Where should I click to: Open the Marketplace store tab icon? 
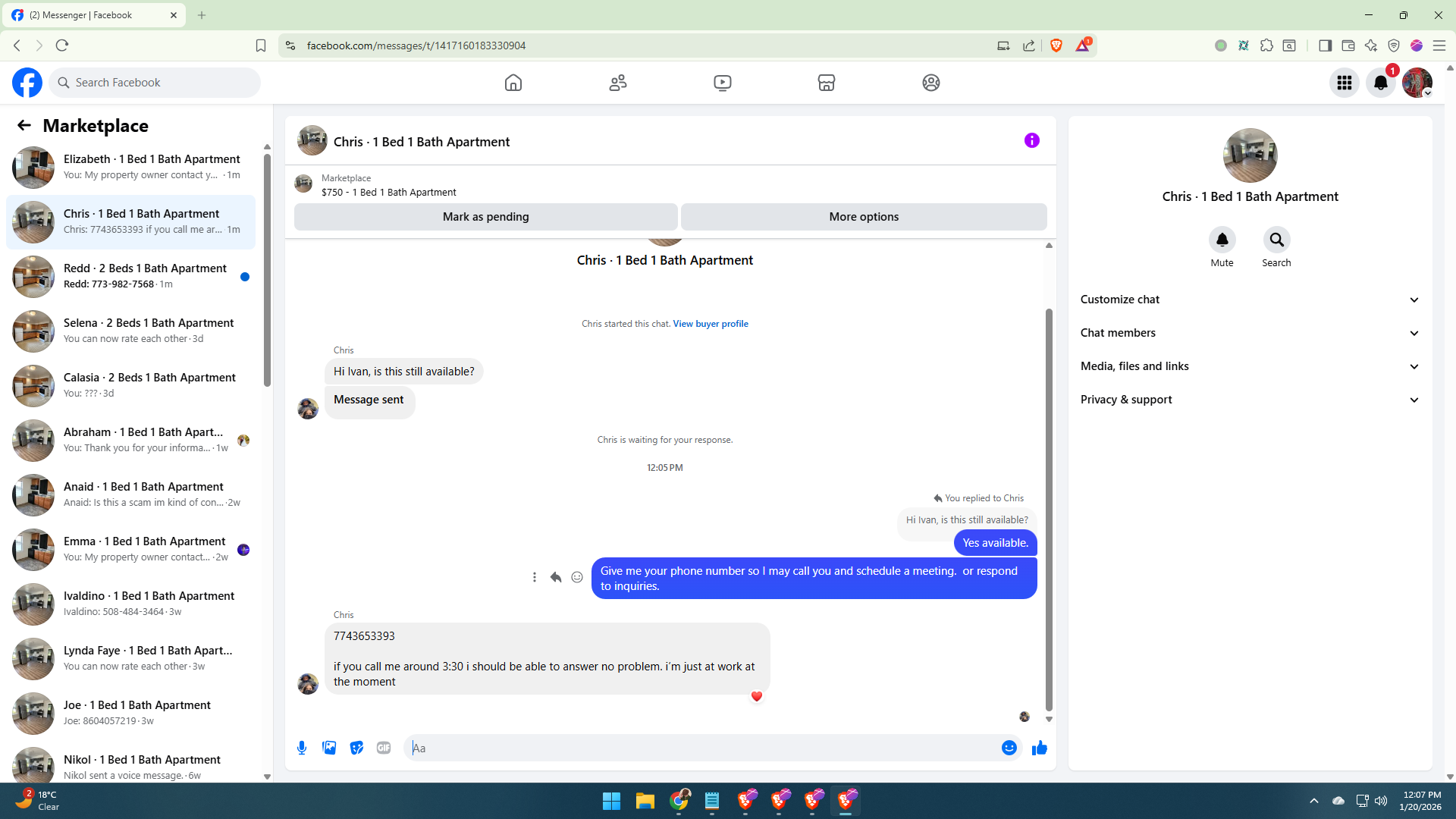[x=827, y=83]
